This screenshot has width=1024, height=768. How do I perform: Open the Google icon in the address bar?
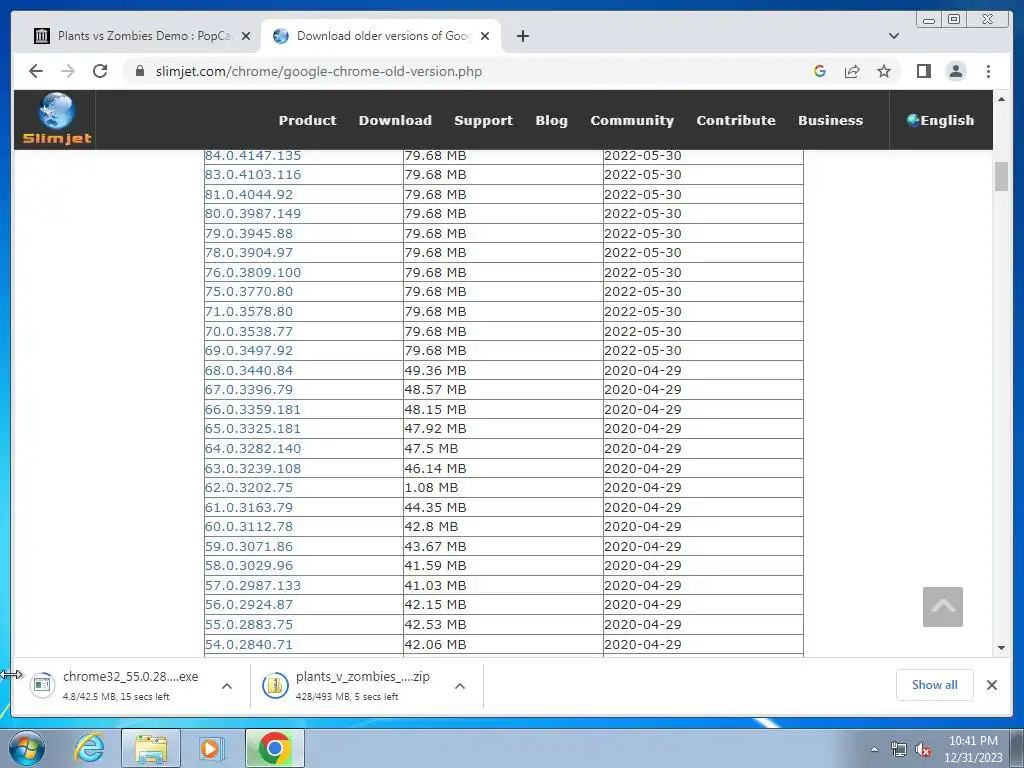point(820,71)
